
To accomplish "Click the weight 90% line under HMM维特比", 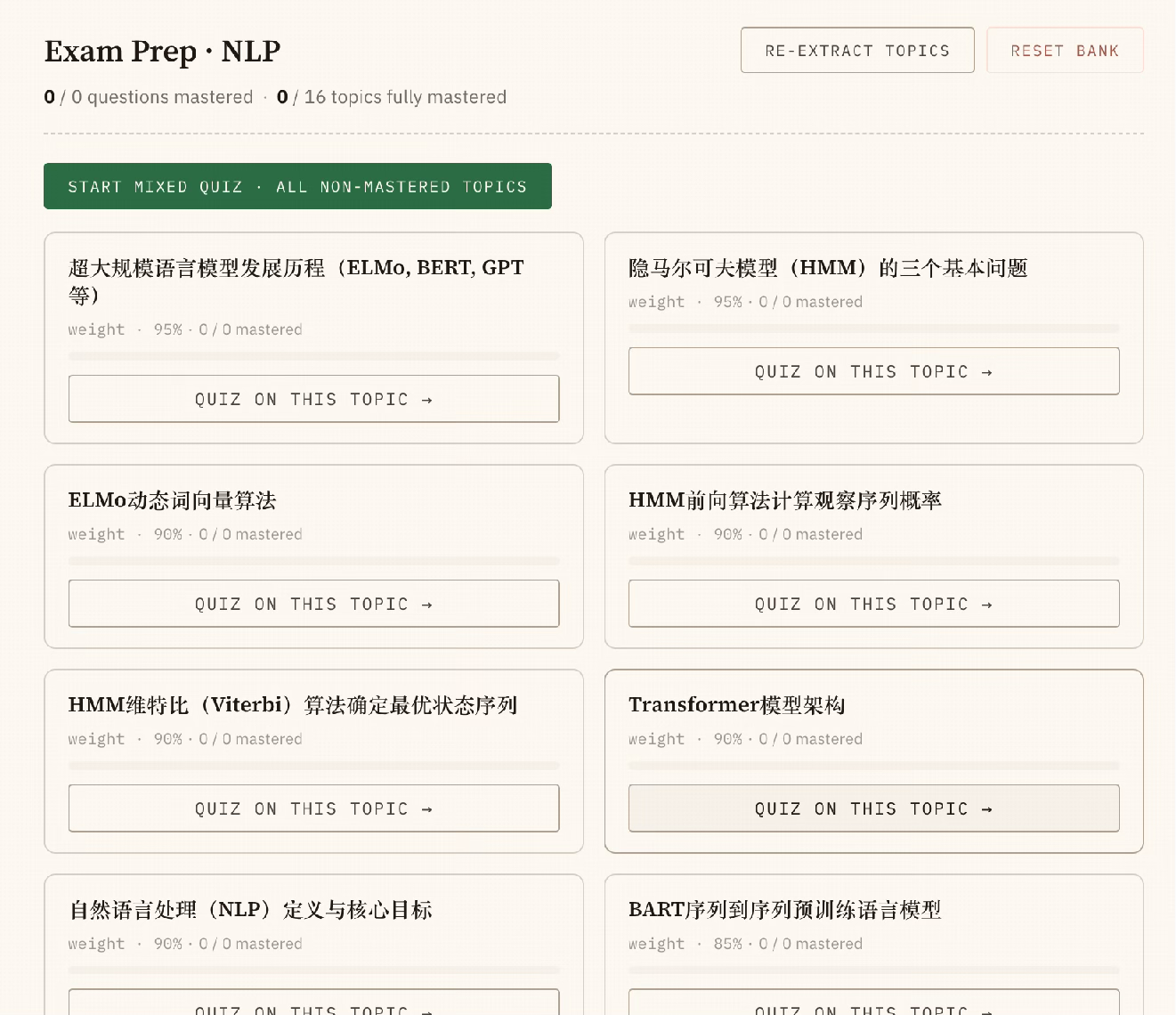I will [185, 739].
